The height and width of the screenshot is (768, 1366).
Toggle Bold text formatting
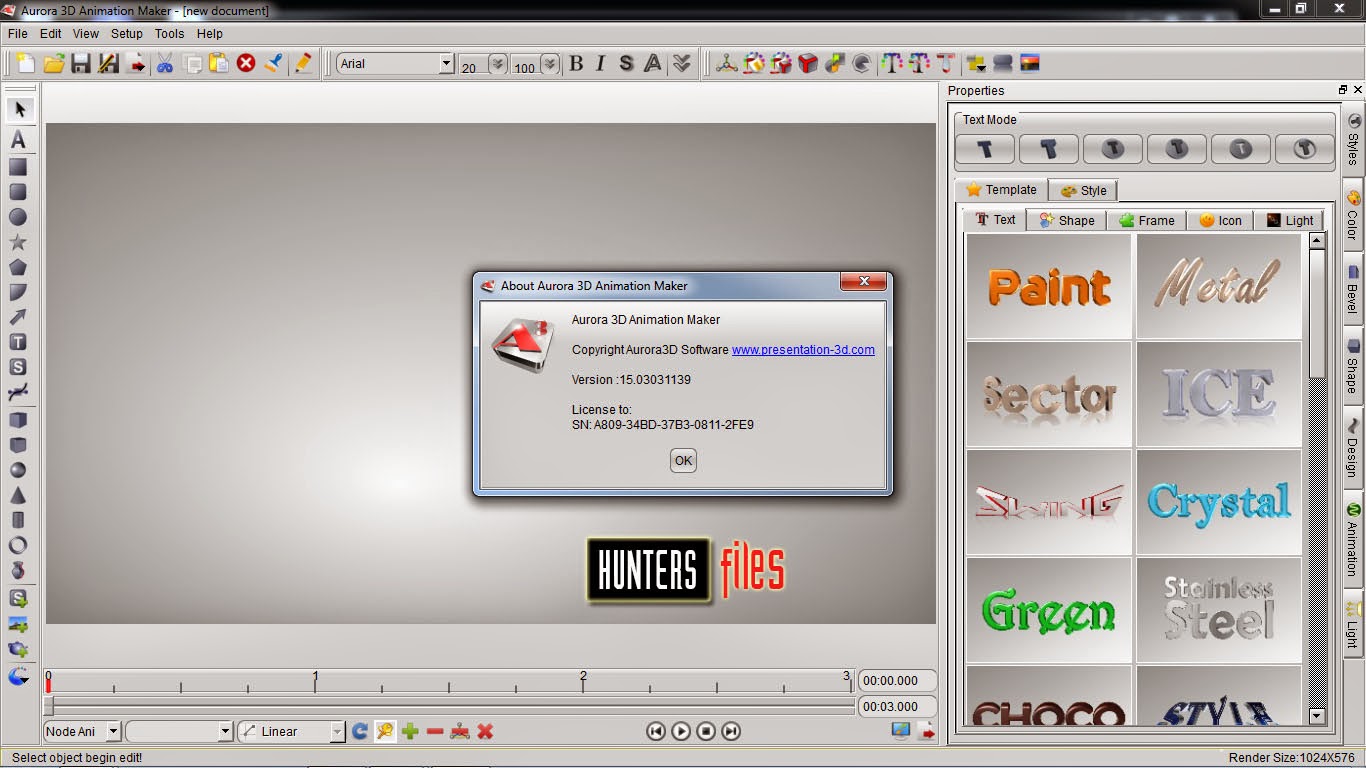(576, 64)
